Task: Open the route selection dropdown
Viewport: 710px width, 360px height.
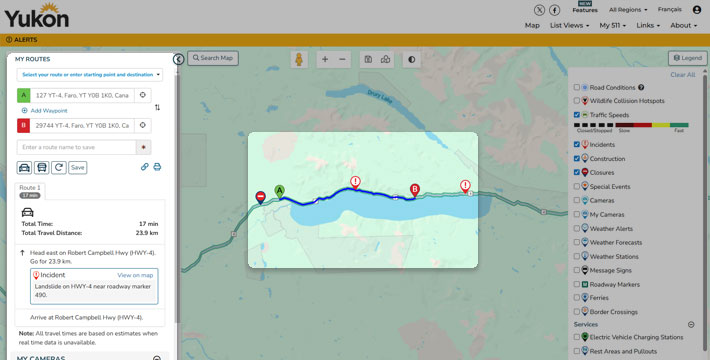Action: click(x=90, y=74)
